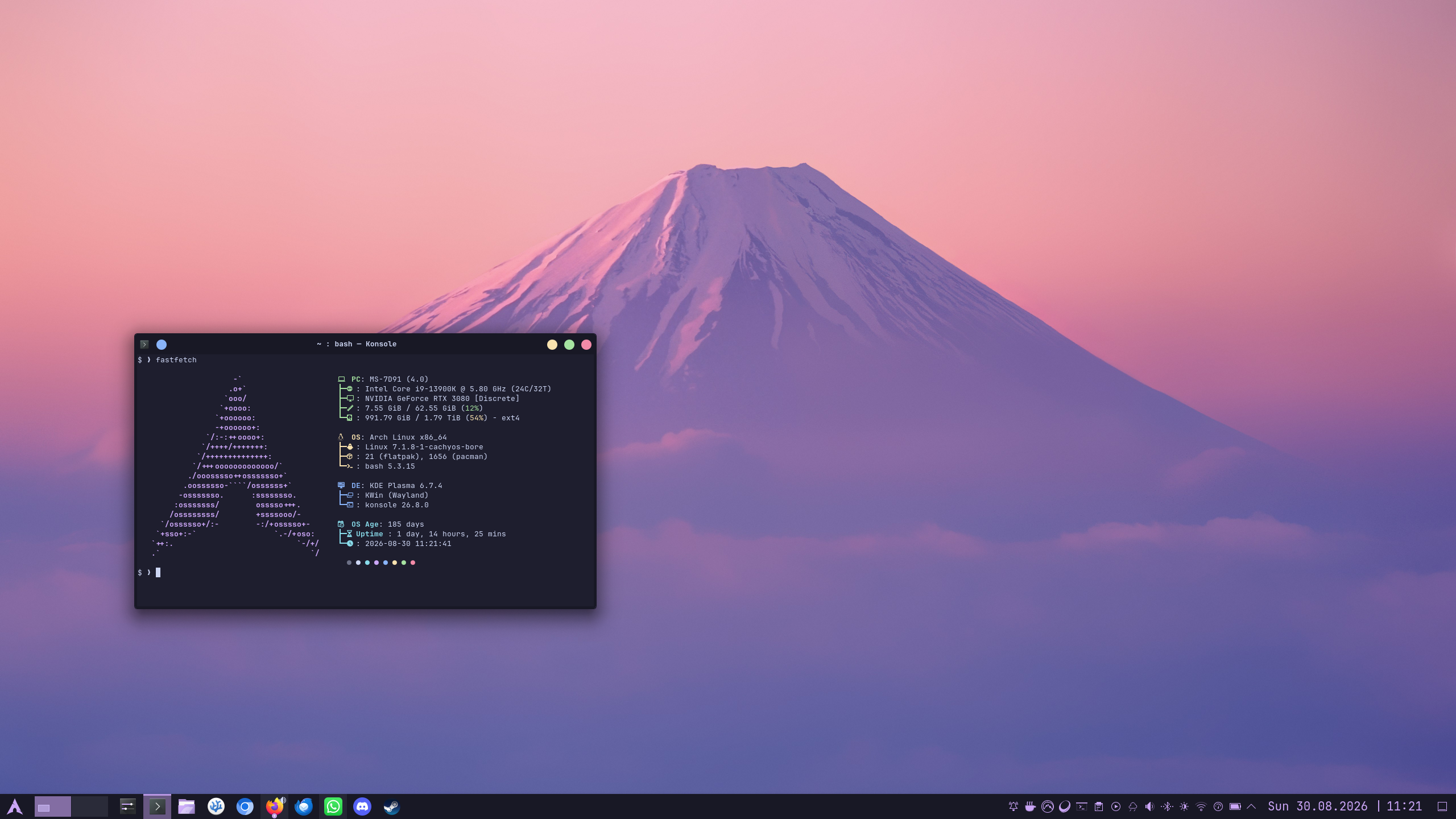Image resolution: width=1456 pixels, height=819 pixels.
Task: Open the weather cloud tray icon
Action: point(1133,806)
